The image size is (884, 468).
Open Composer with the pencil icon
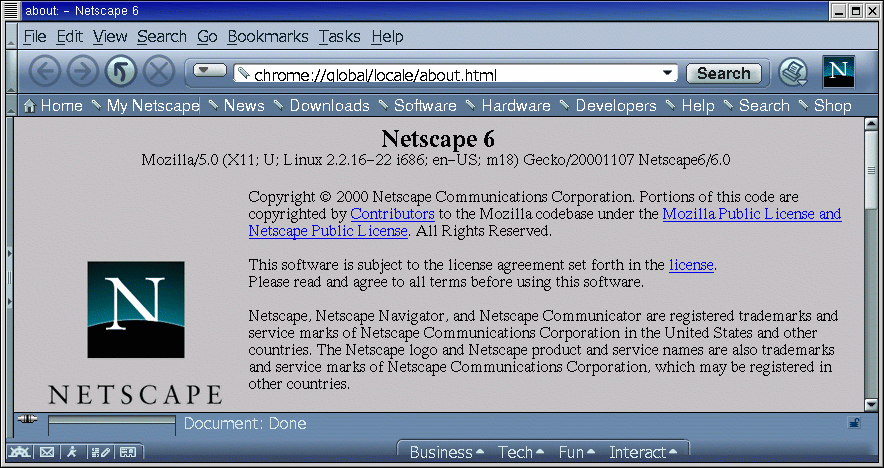[100, 452]
